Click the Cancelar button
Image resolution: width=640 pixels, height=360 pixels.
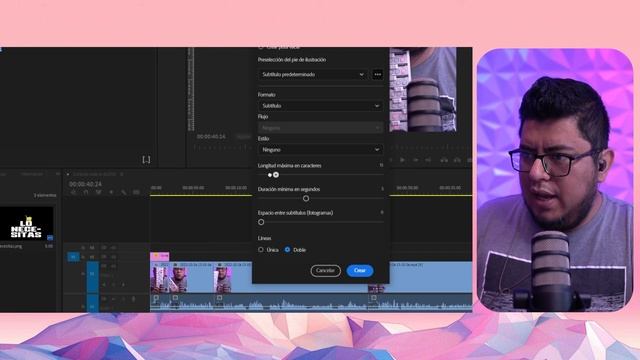(325, 271)
